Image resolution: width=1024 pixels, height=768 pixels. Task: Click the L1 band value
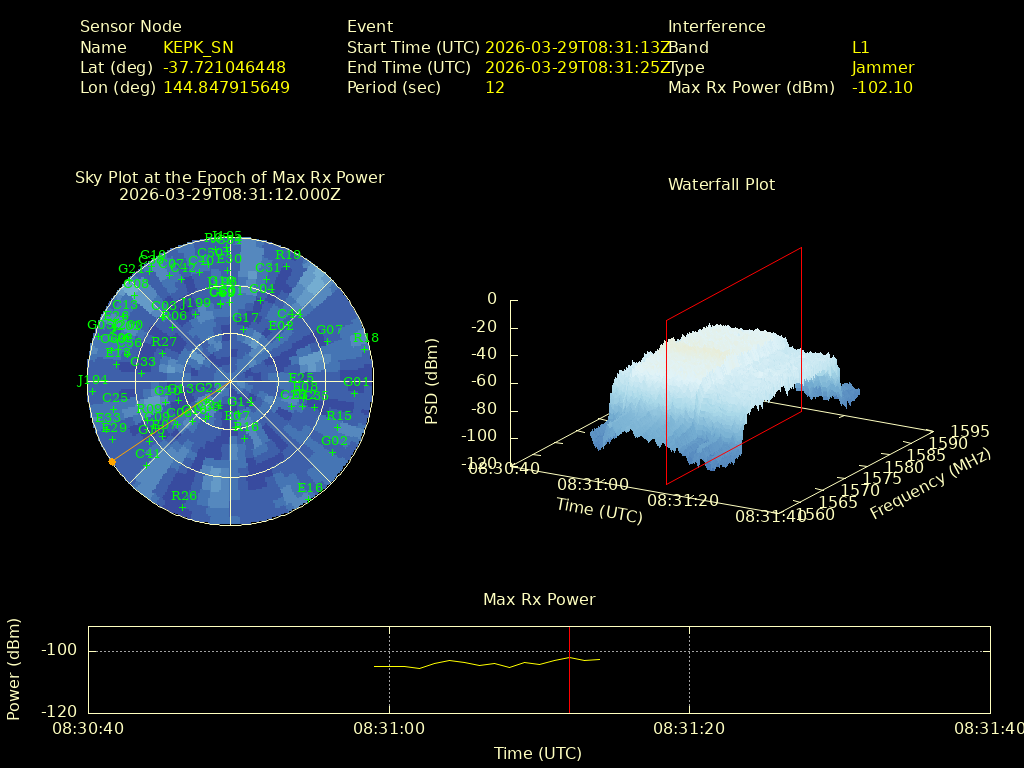pyautogui.click(x=860, y=47)
